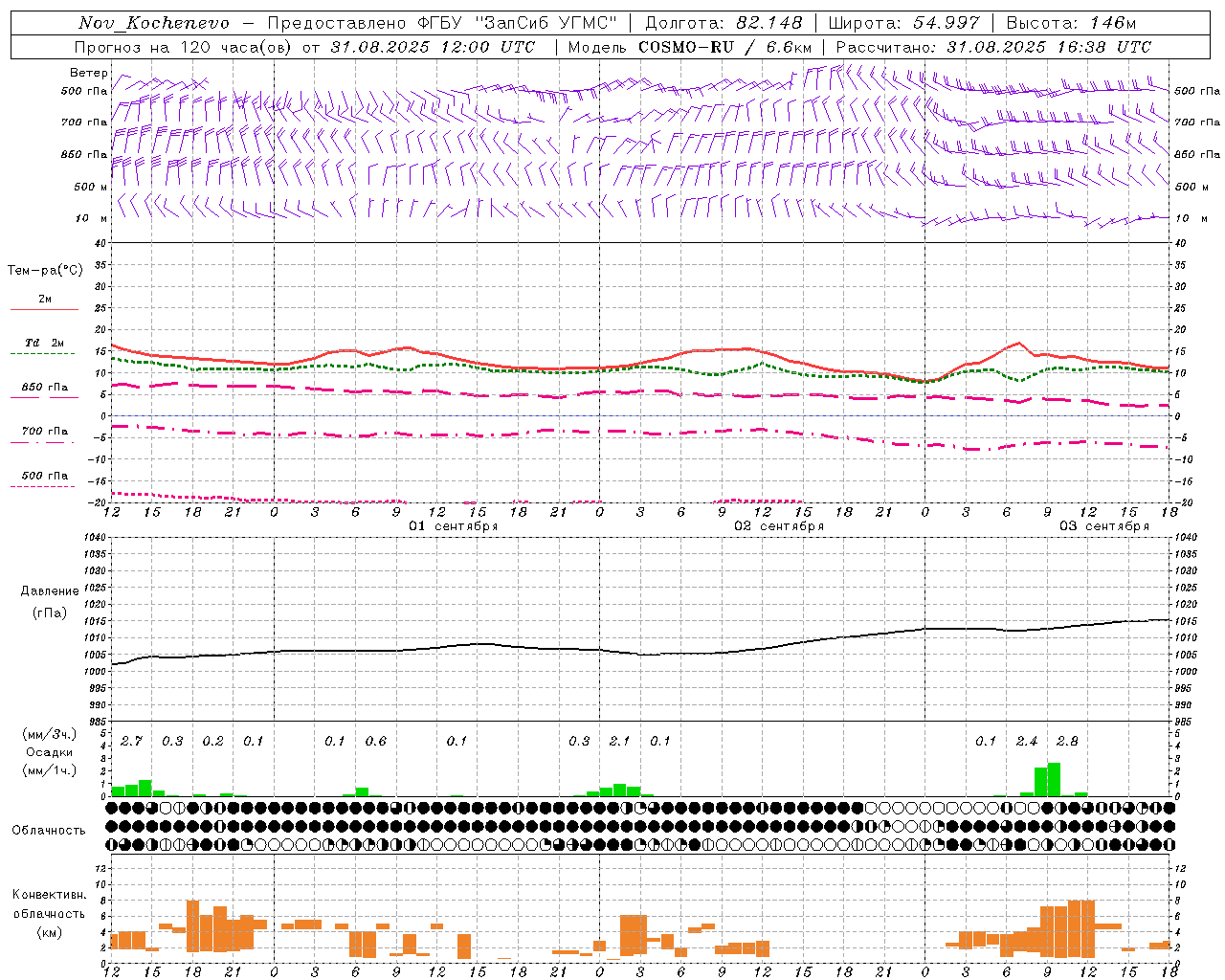Click the (мм/1ч.) precipitation unit label
Screen dimensions: 1225x980
[x=49, y=770]
